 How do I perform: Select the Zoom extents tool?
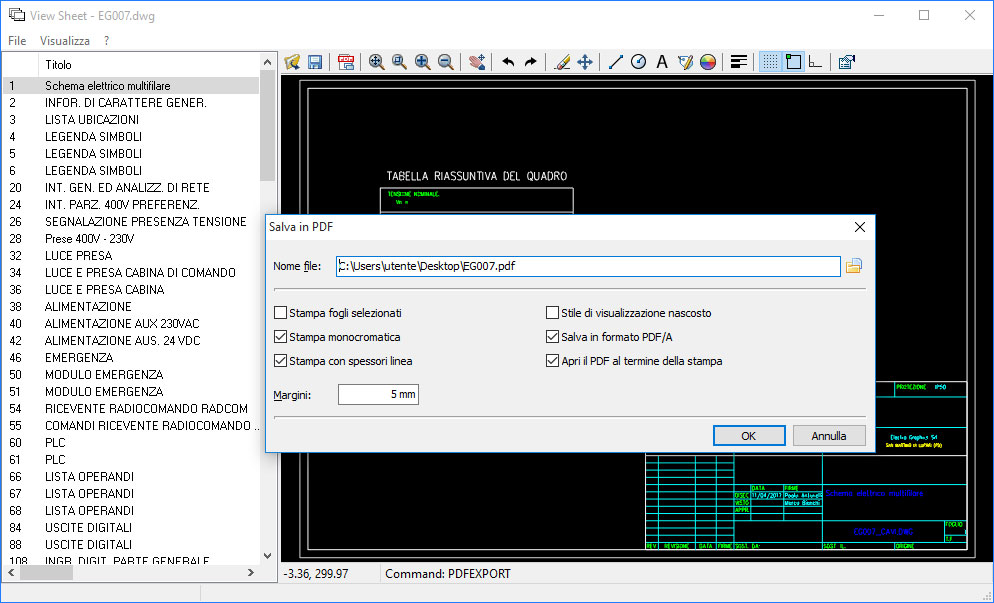377,62
